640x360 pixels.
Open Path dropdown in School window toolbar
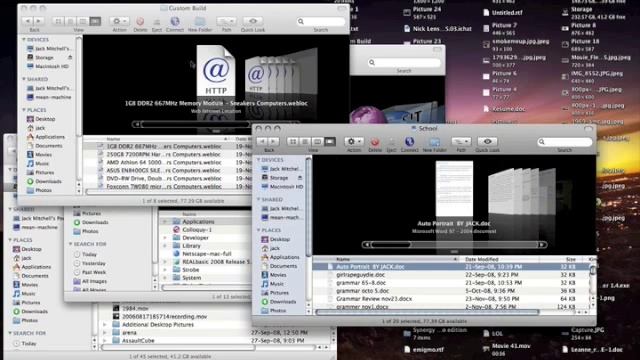461,142
